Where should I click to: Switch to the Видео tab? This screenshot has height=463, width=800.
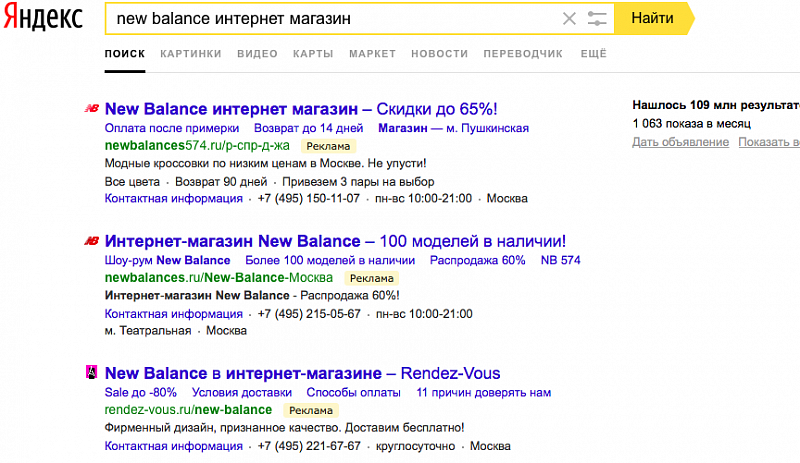pyautogui.click(x=257, y=54)
